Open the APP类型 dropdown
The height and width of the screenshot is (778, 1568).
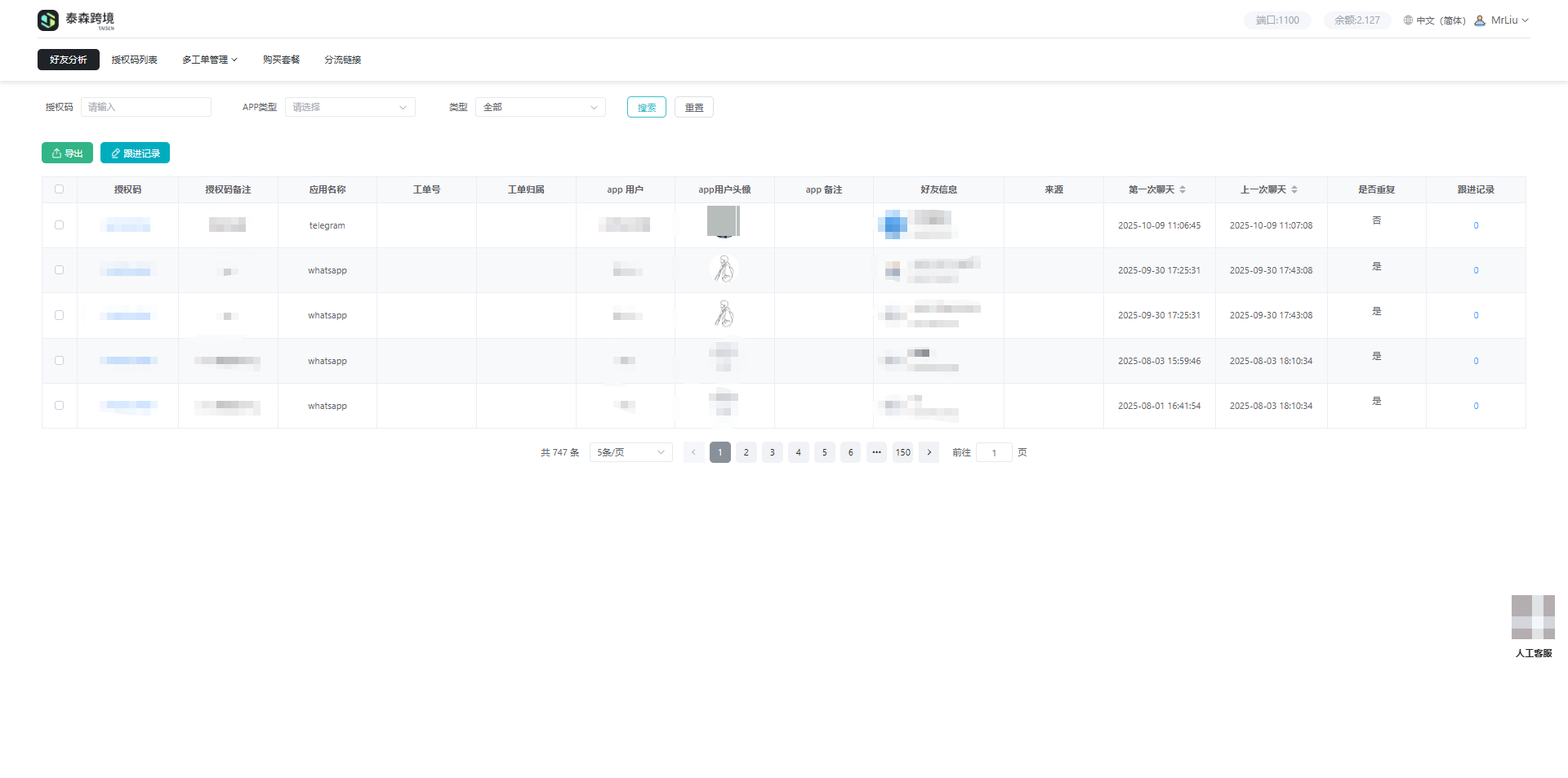(x=350, y=107)
